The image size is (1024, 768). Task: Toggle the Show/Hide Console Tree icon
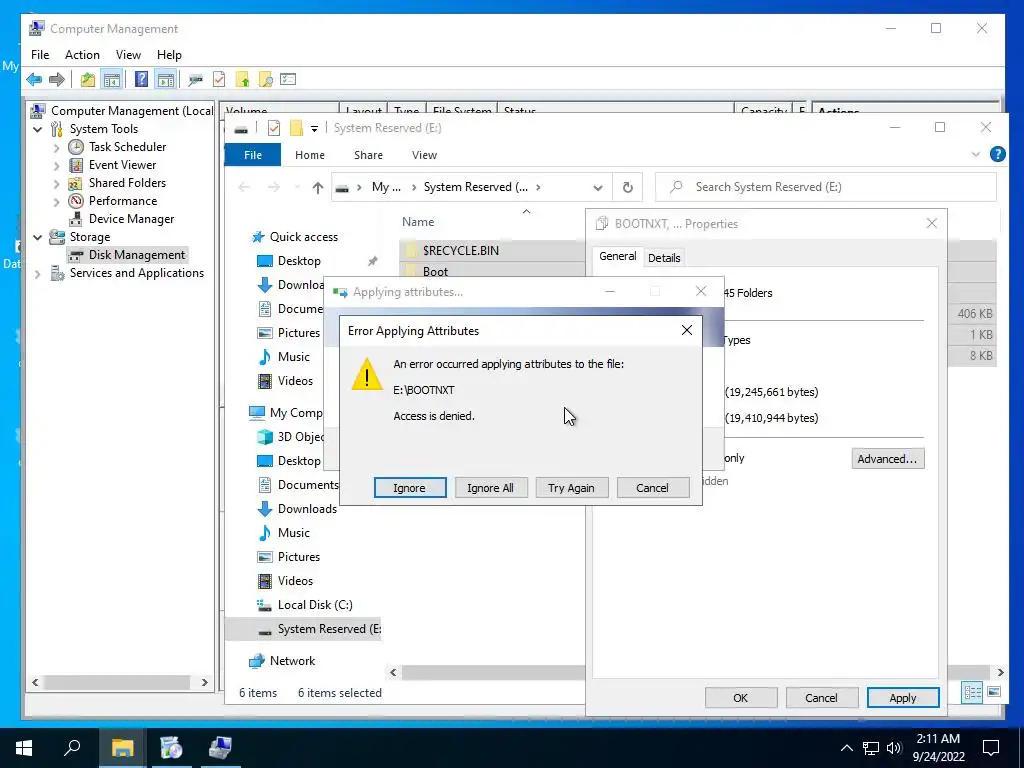pyautogui.click(x=112, y=80)
